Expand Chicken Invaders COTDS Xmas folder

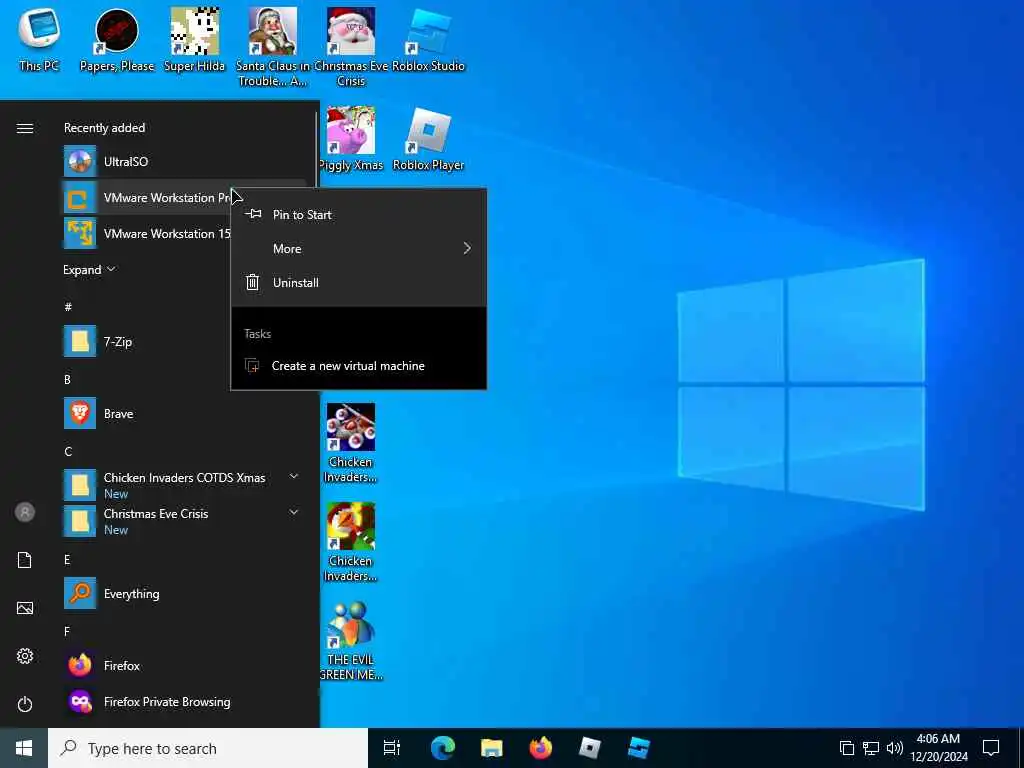294,477
